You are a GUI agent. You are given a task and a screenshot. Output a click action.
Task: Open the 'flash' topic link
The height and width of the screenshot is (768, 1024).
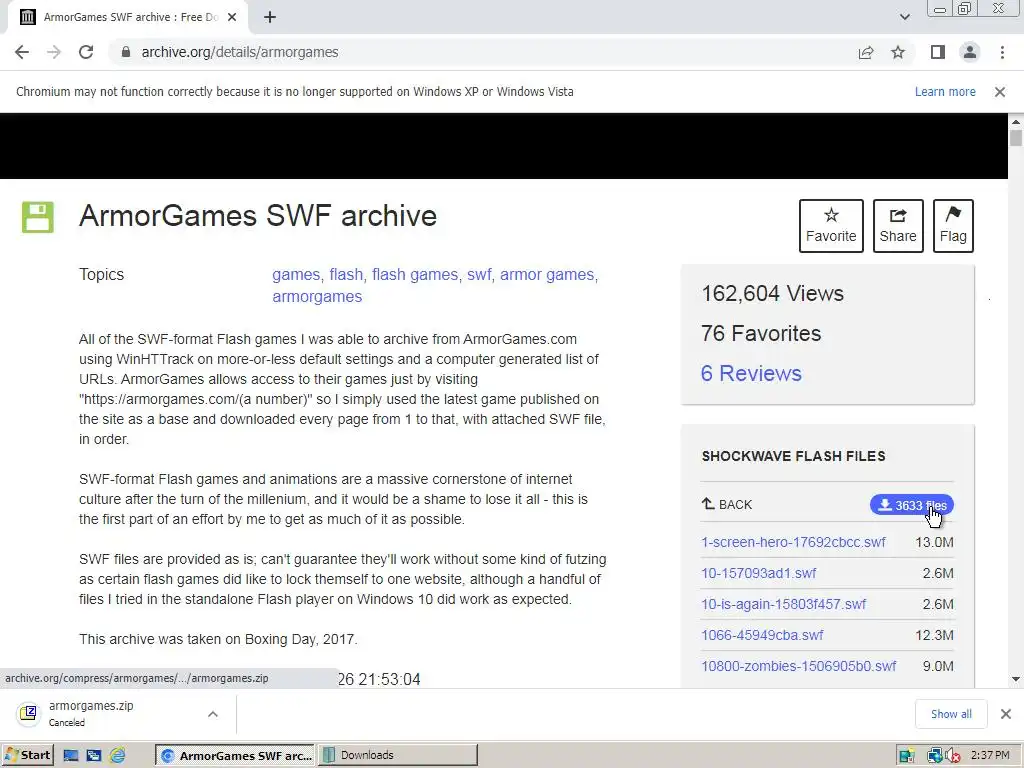point(346,274)
